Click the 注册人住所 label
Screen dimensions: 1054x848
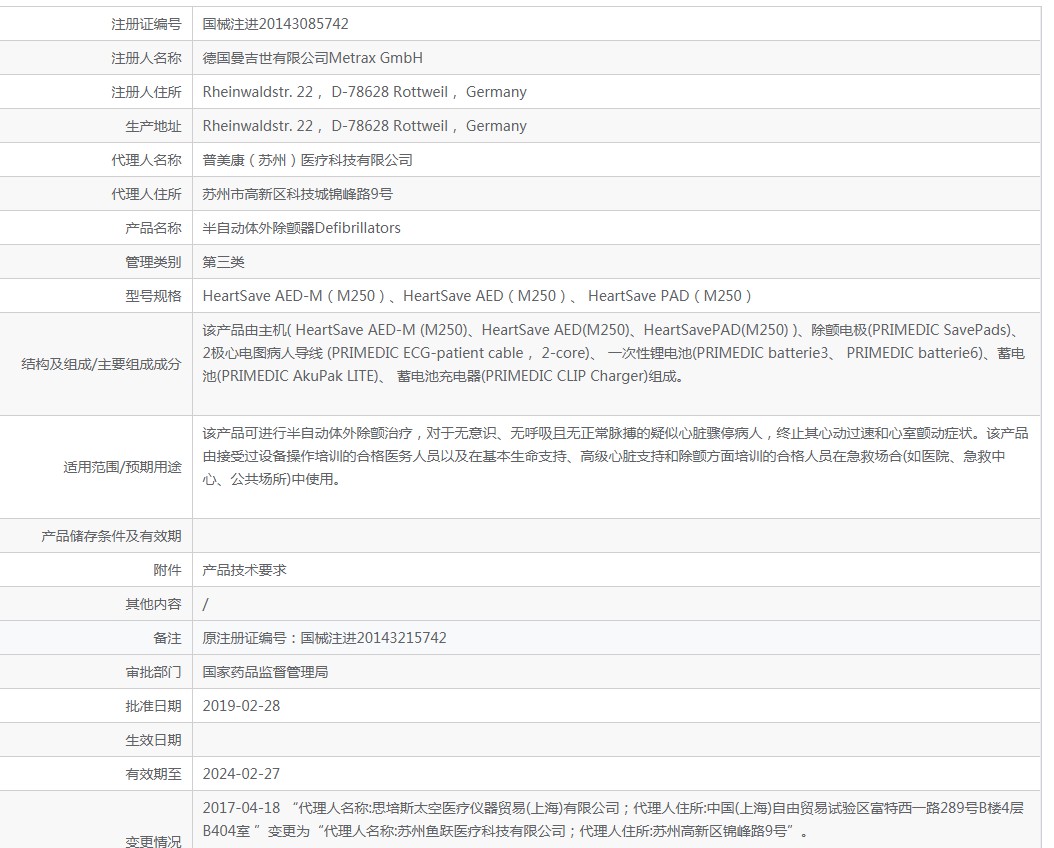(147, 92)
